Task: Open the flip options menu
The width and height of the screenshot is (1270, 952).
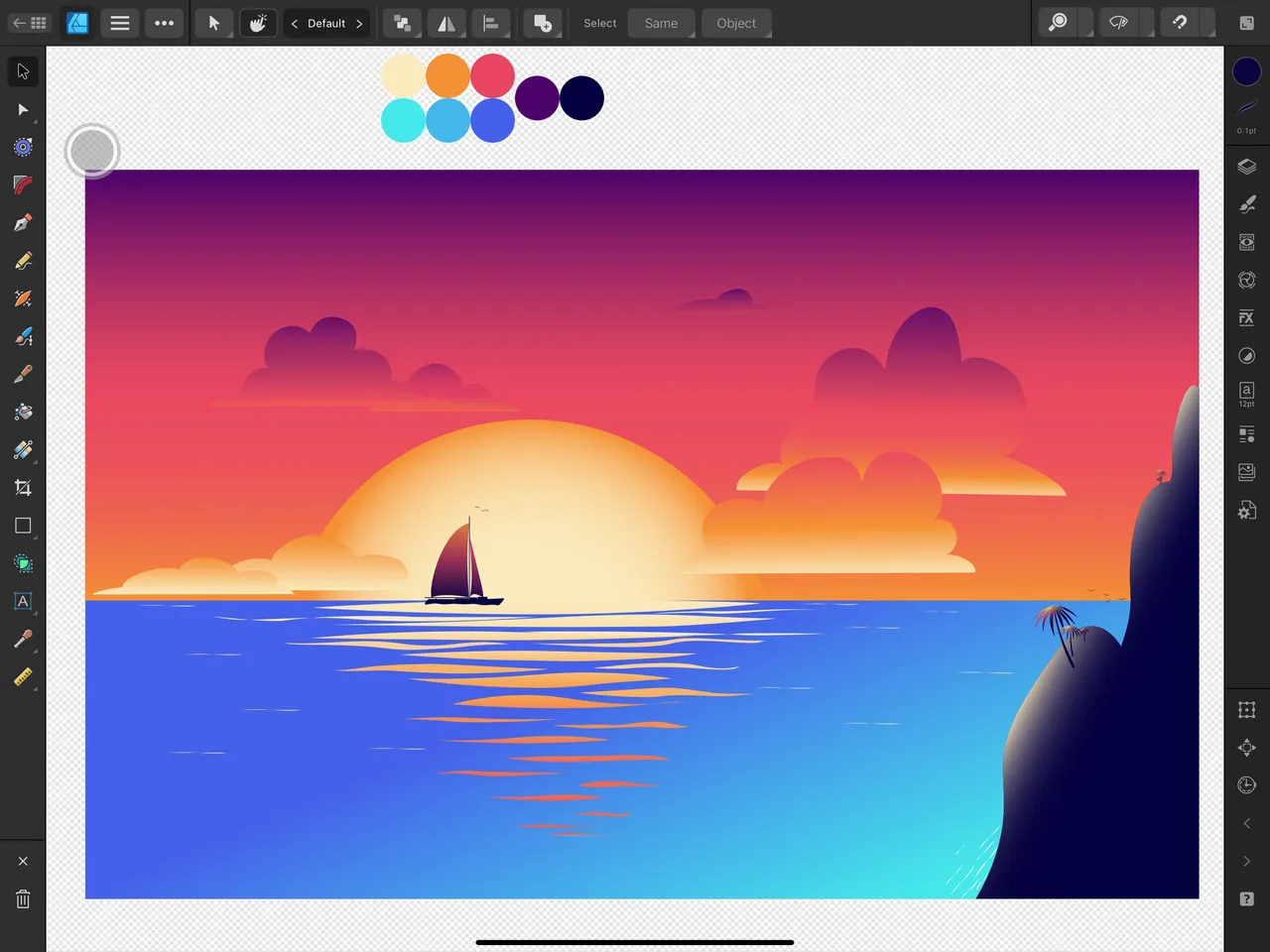Action: [446, 23]
